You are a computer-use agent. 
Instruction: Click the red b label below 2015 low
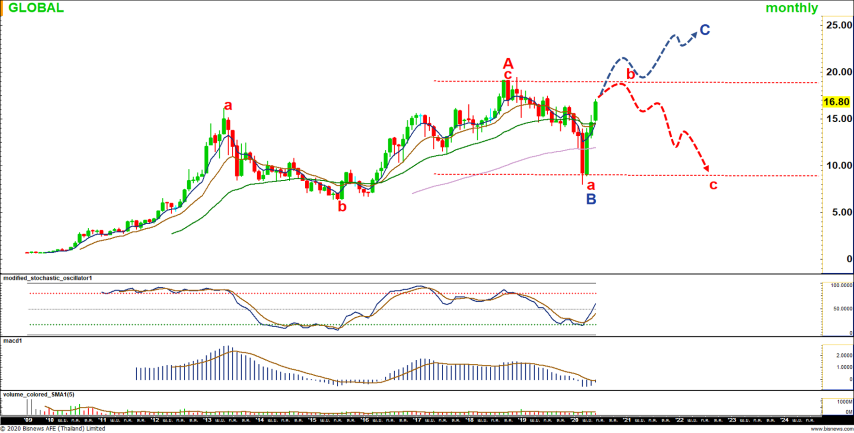[x=342, y=207]
